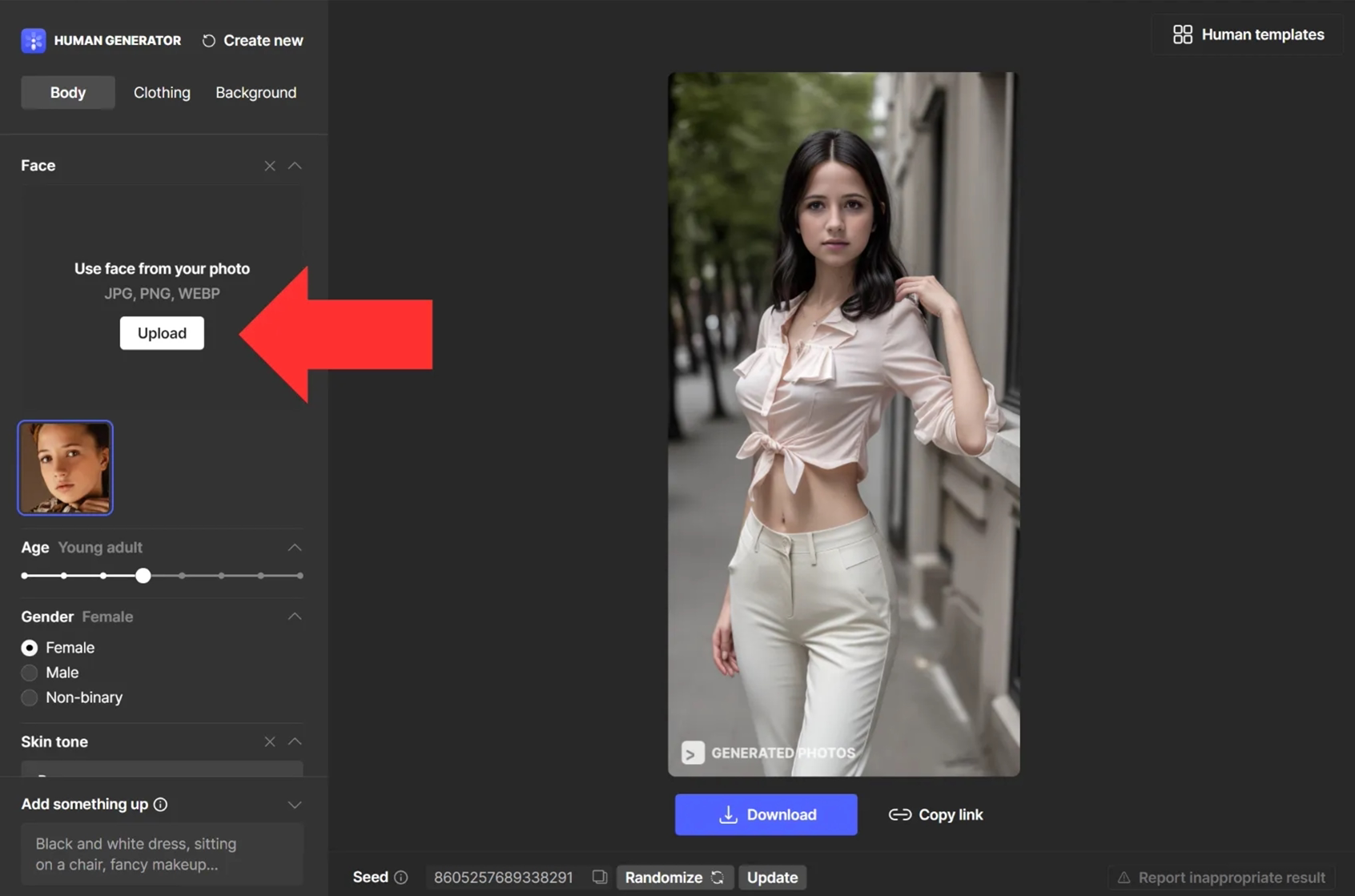Clear the Skin tone selection X icon
Viewport: 1355px width, 896px height.
click(270, 741)
